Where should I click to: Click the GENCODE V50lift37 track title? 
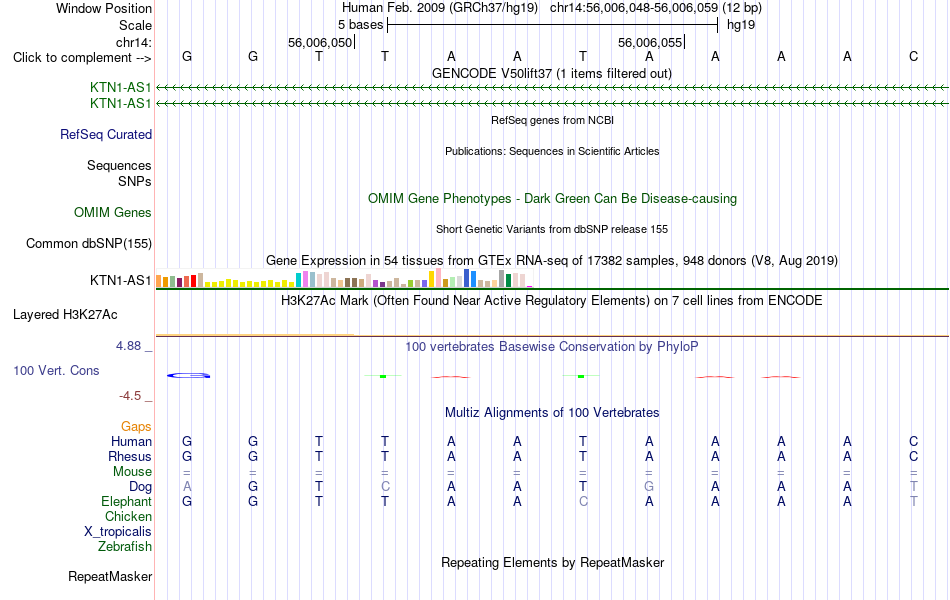(551, 73)
